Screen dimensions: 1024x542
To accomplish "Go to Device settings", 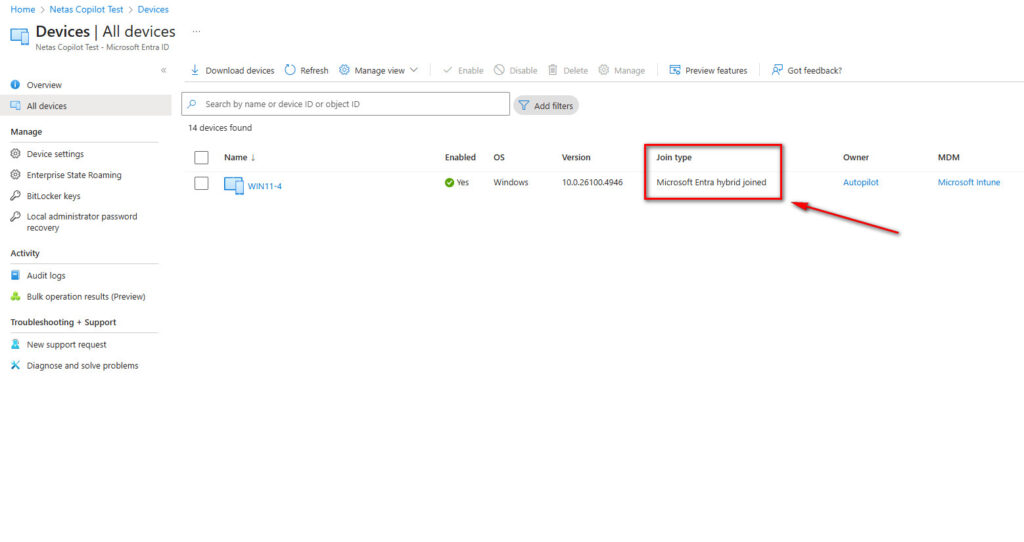I will (55, 154).
